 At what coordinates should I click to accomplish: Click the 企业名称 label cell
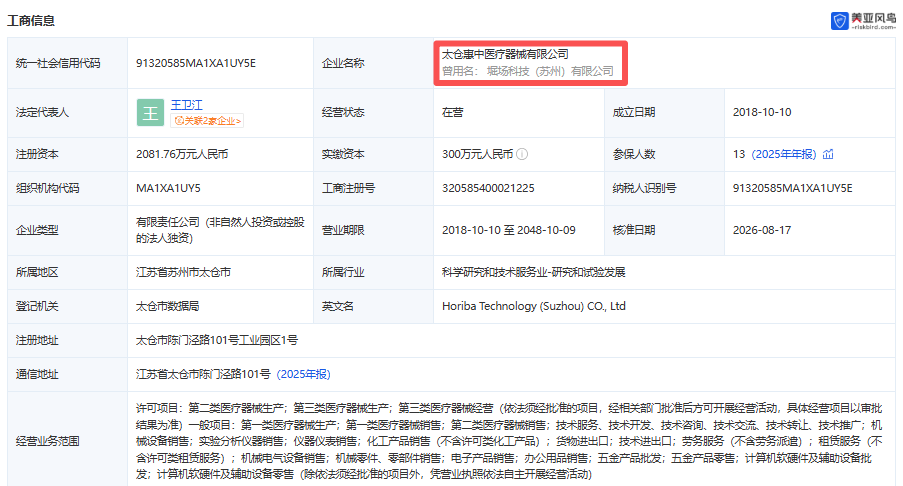click(373, 63)
